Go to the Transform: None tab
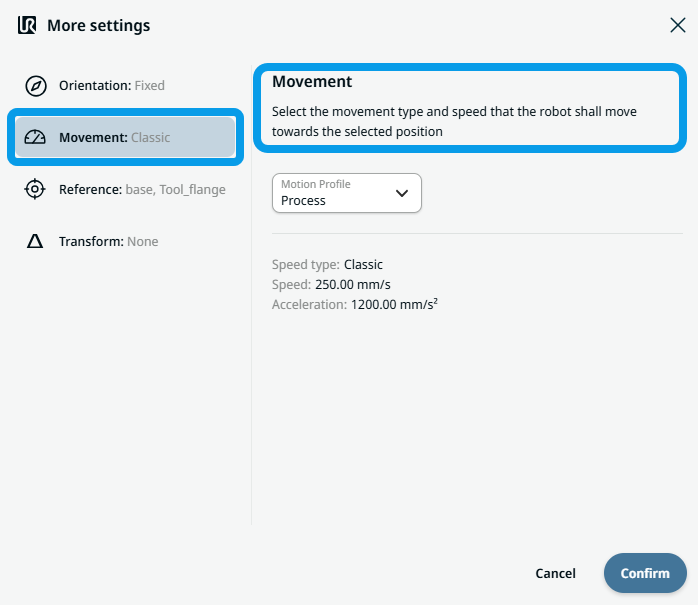The height and width of the screenshot is (605, 698). coord(108,241)
